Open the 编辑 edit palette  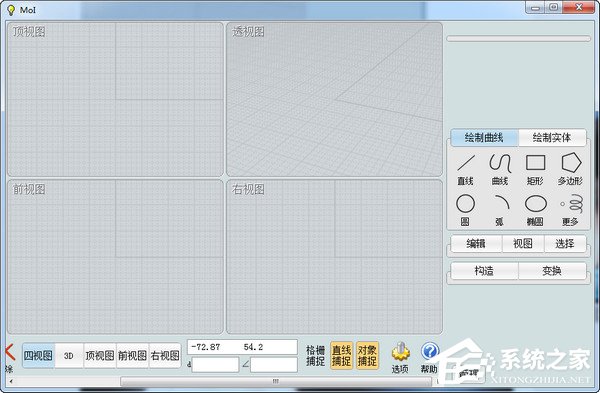476,244
